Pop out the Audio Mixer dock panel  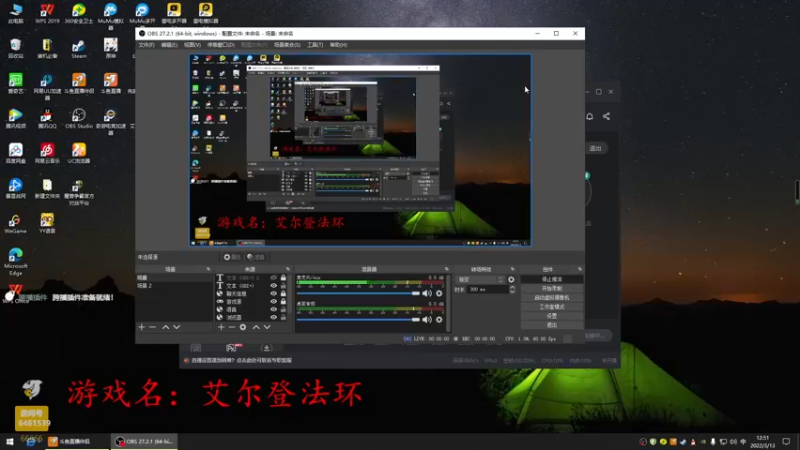pyautogui.click(x=446, y=269)
